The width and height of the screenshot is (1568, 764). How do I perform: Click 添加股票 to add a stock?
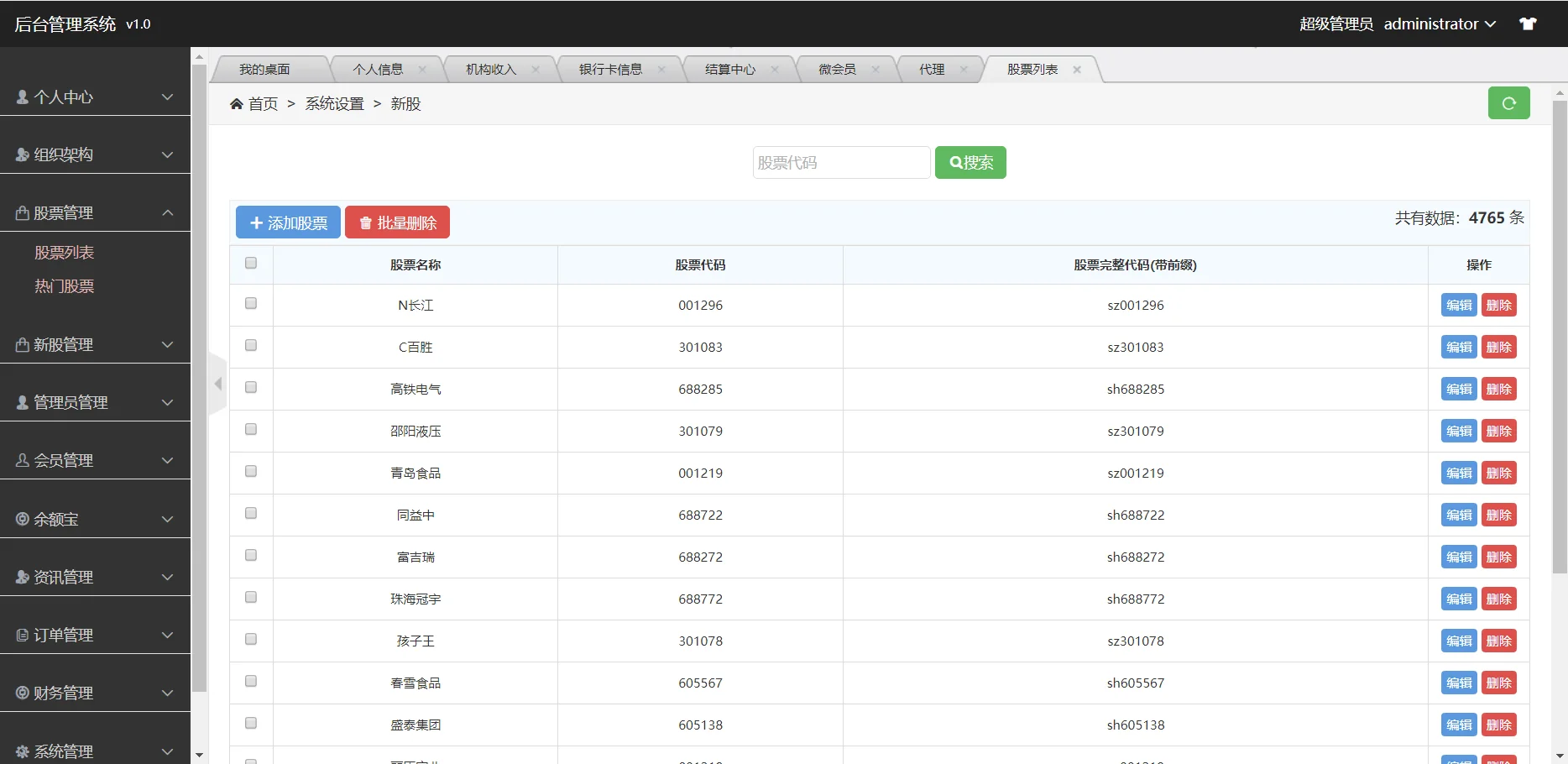(287, 222)
